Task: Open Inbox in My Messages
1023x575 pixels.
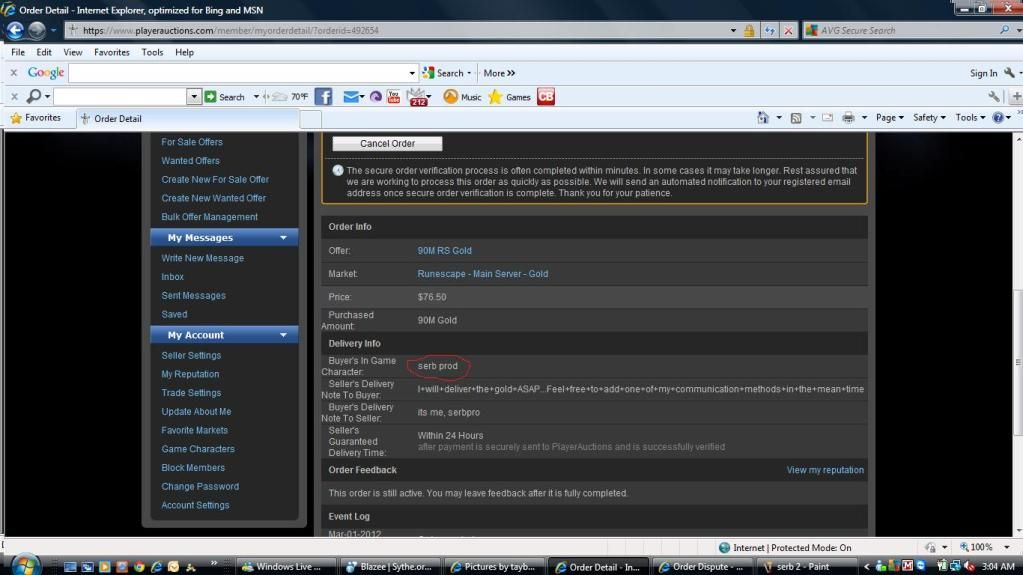Action: pyautogui.click(x=172, y=277)
